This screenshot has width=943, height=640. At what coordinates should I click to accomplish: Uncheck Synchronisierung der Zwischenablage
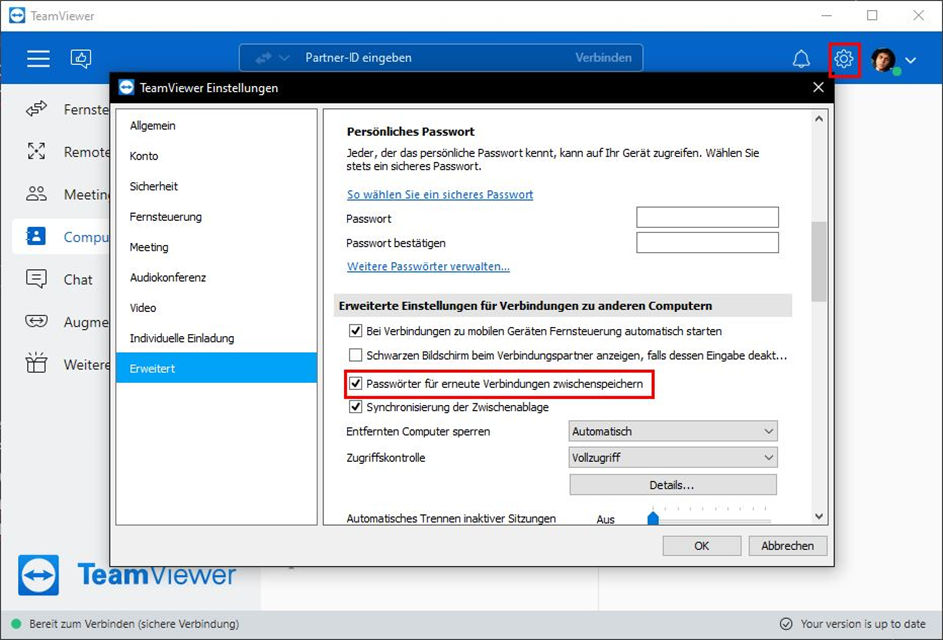pyautogui.click(x=355, y=407)
